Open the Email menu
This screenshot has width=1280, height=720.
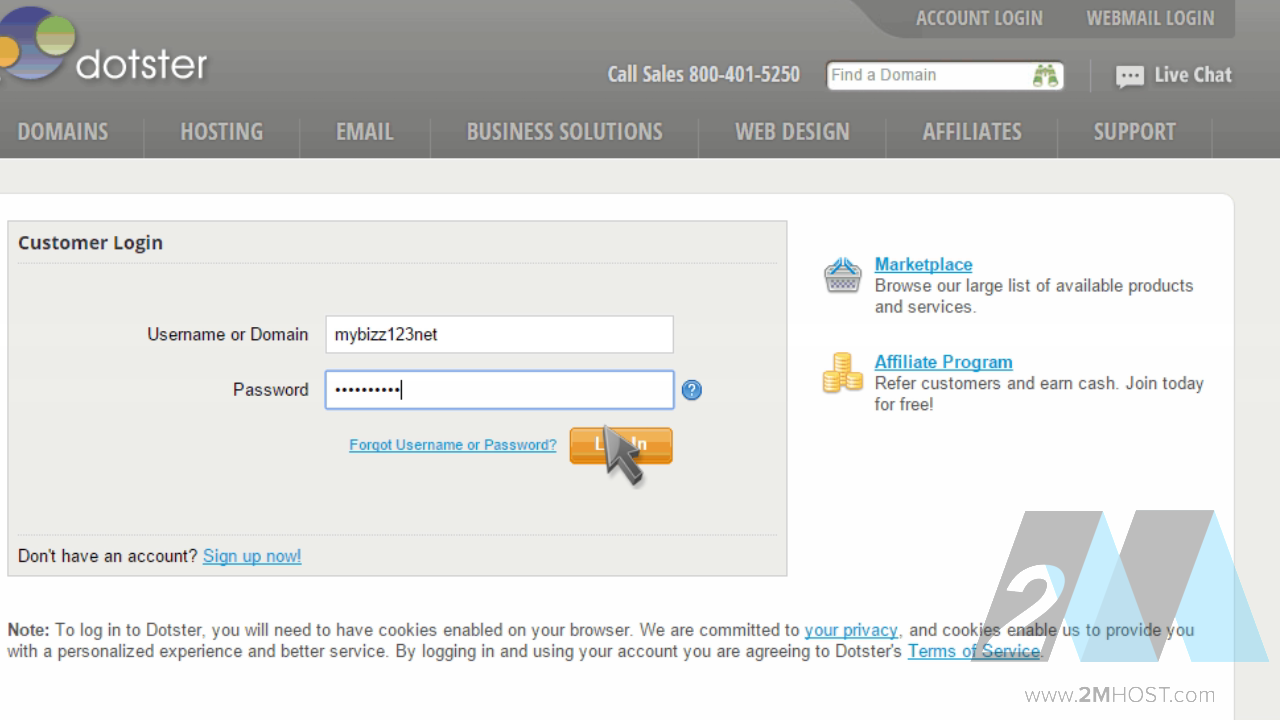coord(364,132)
